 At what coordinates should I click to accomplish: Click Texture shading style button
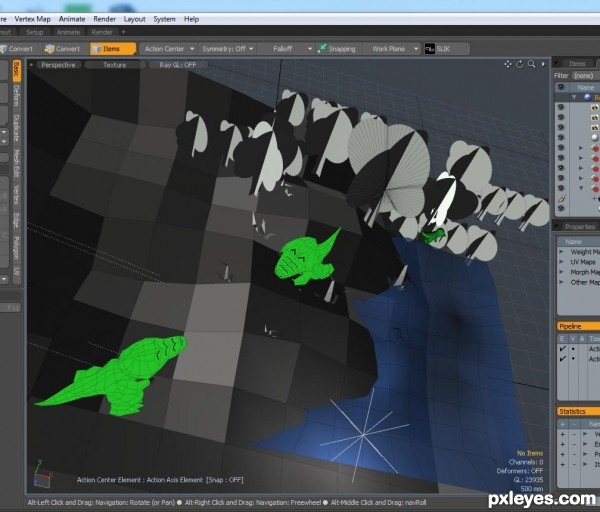(x=114, y=65)
